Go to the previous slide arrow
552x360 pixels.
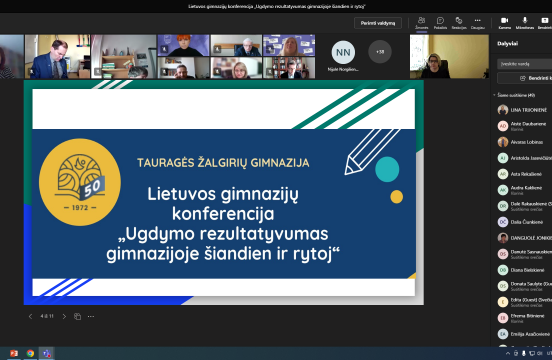(x=30, y=316)
